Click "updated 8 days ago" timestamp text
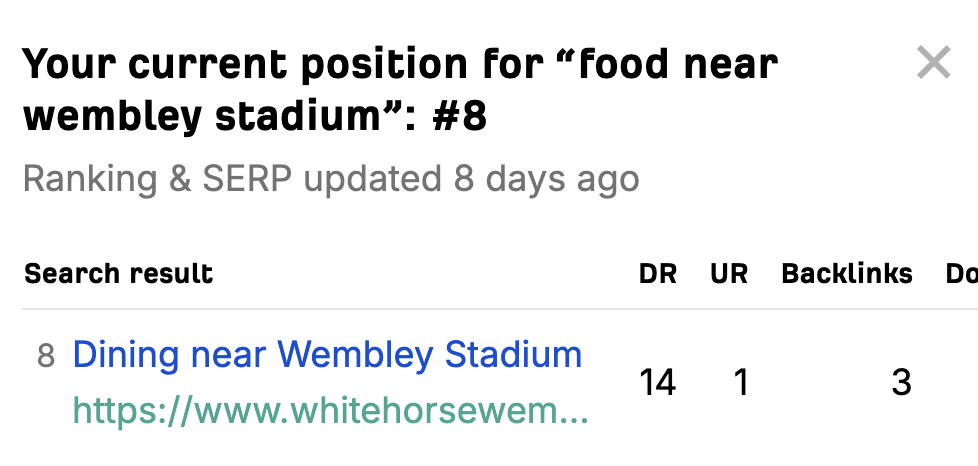 click(x=471, y=180)
